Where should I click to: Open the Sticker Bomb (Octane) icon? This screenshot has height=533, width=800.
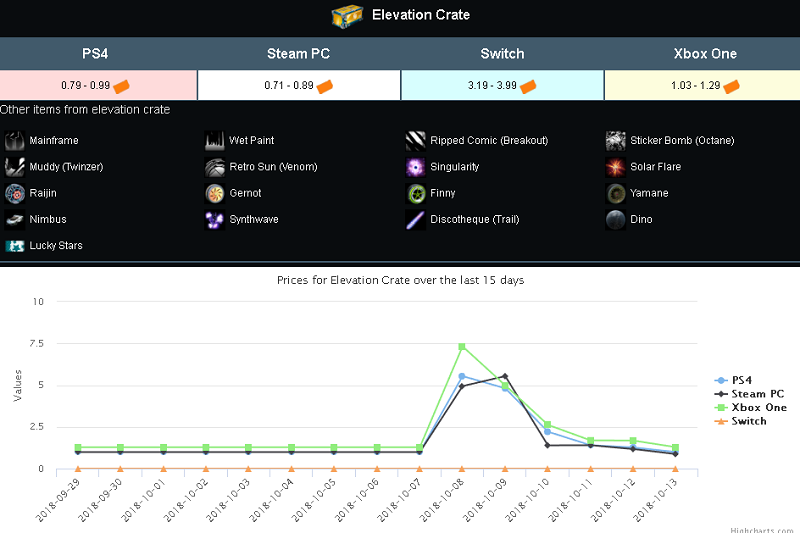click(x=615, y=141)
